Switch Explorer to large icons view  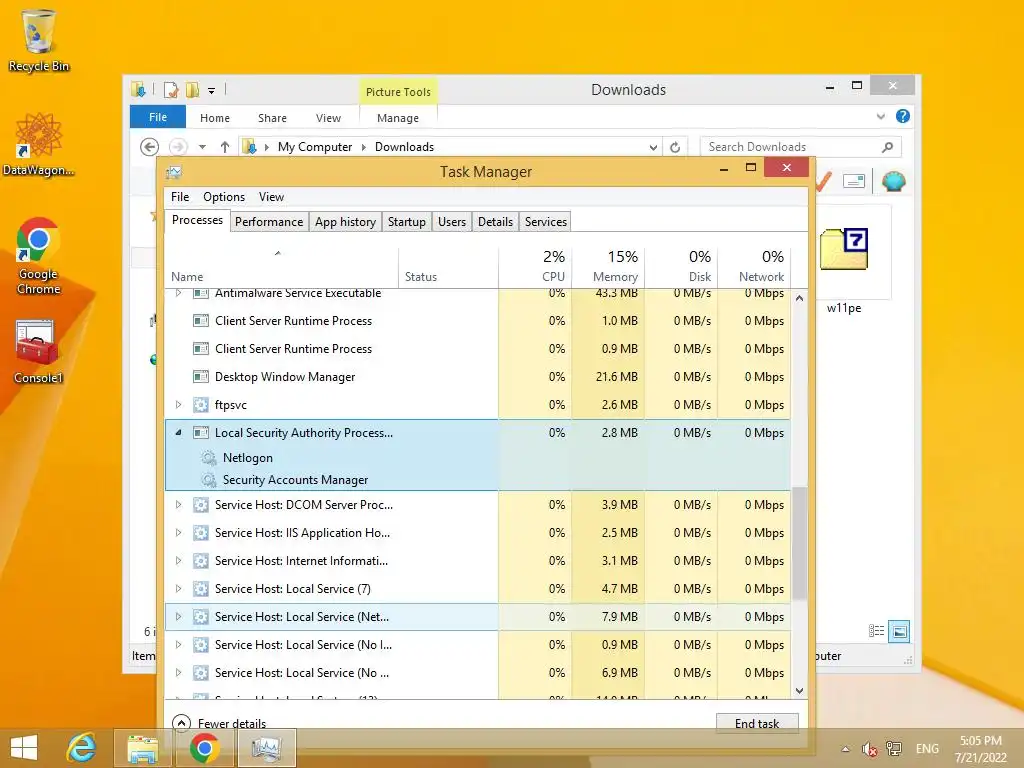click(x=899, y=631)
